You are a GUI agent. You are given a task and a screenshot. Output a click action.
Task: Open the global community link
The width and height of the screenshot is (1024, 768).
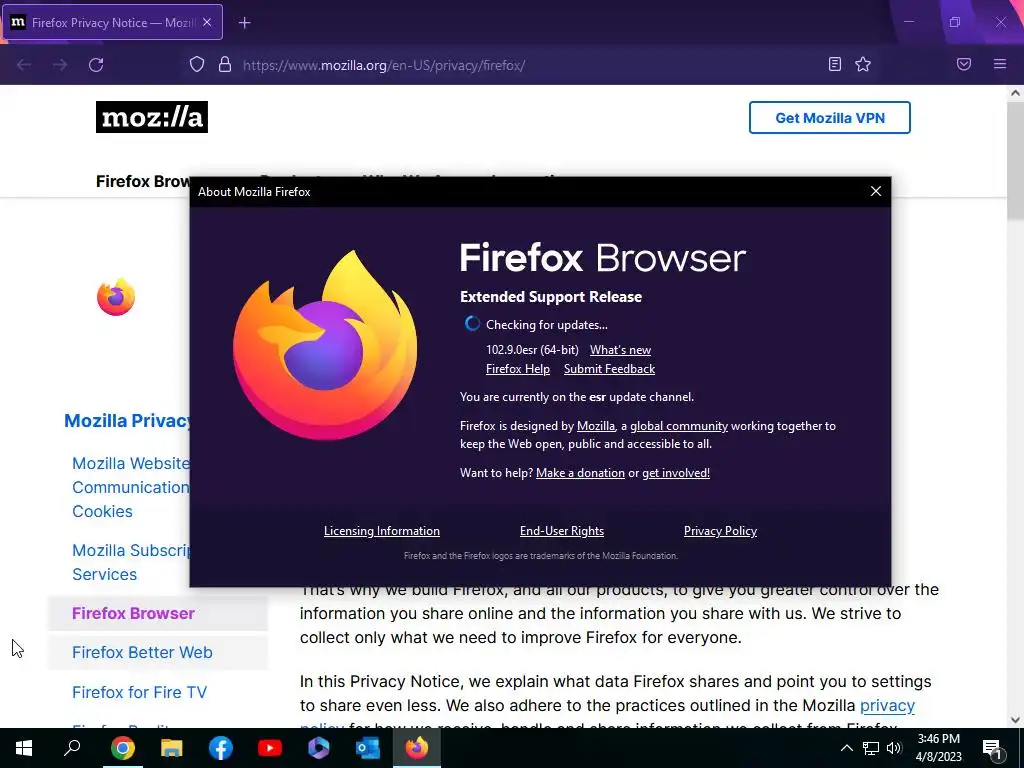click(679, 426)
